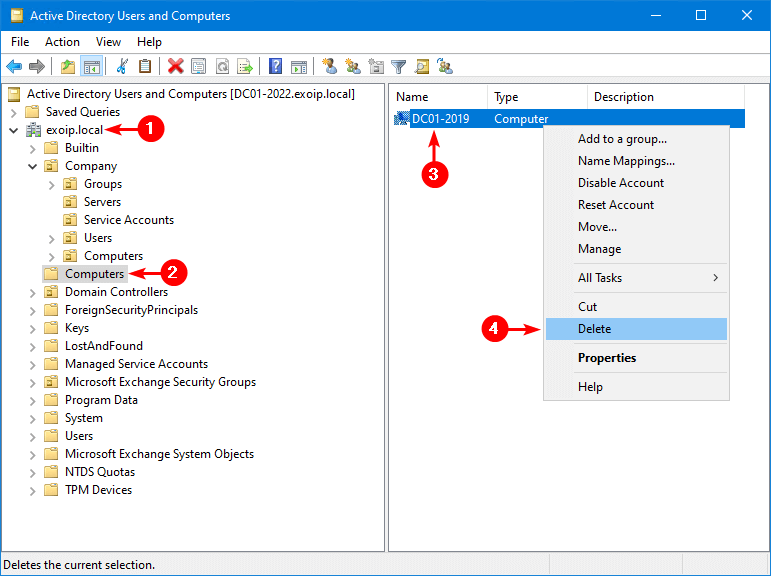Click the Domain Controllers OU folder icon

point(51,292)
